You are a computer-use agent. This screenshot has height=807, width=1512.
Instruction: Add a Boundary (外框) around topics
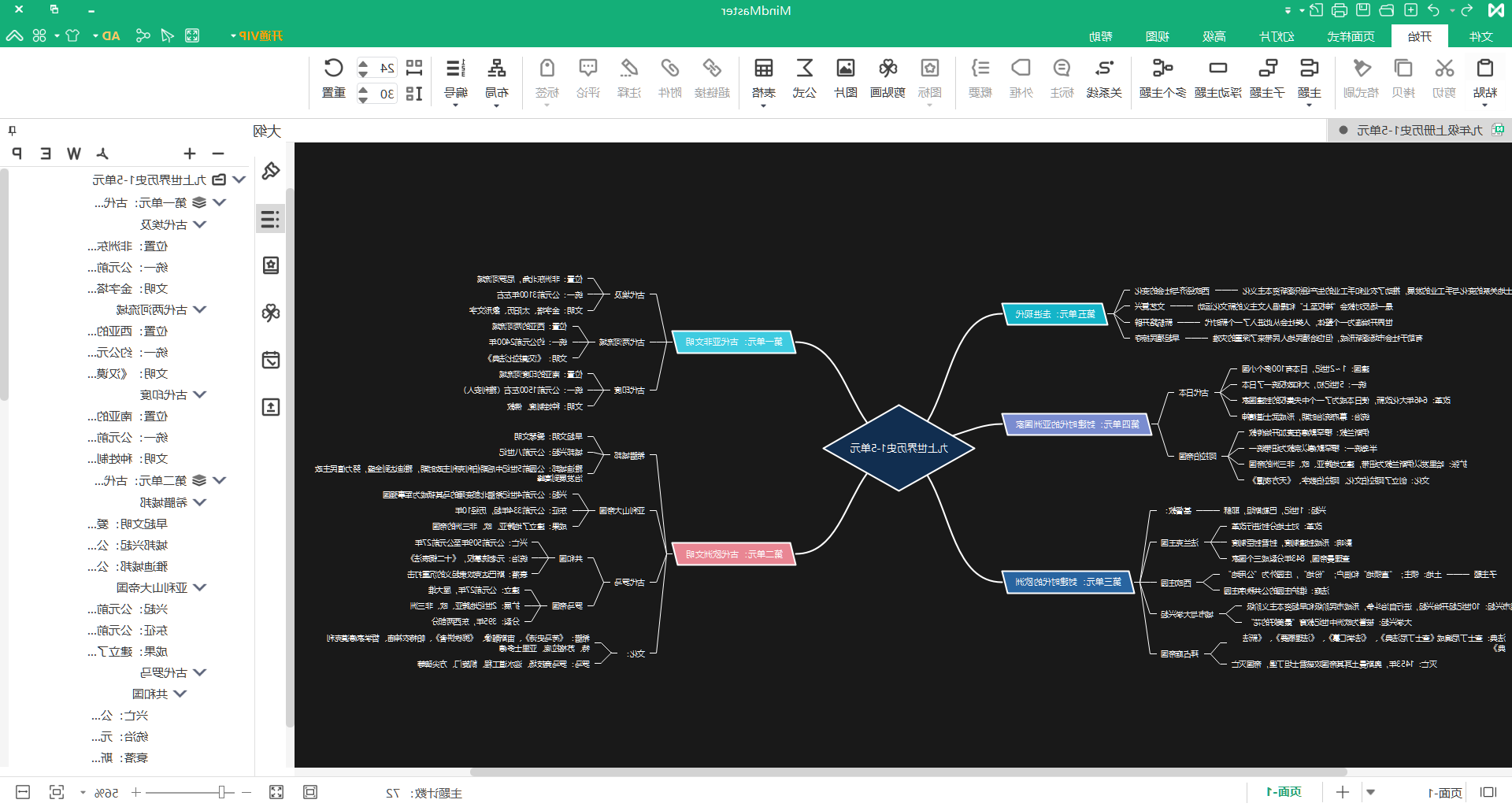point(1021,78)
